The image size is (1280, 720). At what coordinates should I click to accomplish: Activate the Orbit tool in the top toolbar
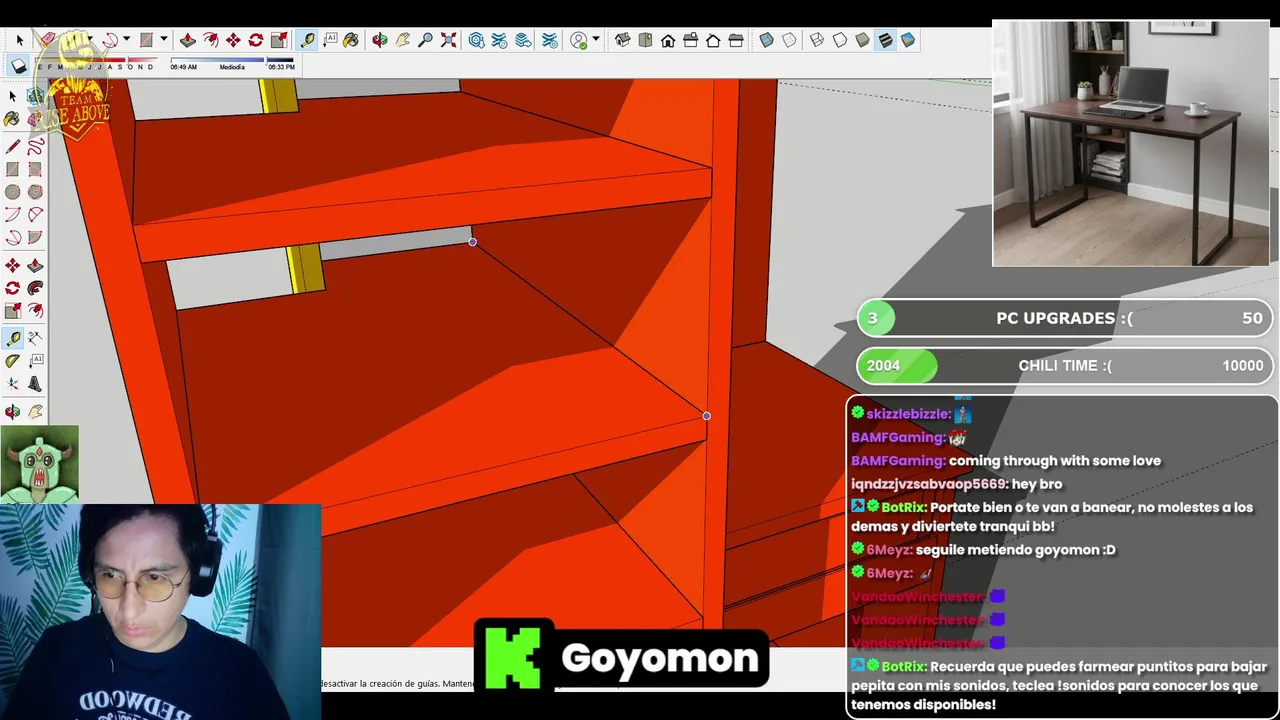[379, 40]
